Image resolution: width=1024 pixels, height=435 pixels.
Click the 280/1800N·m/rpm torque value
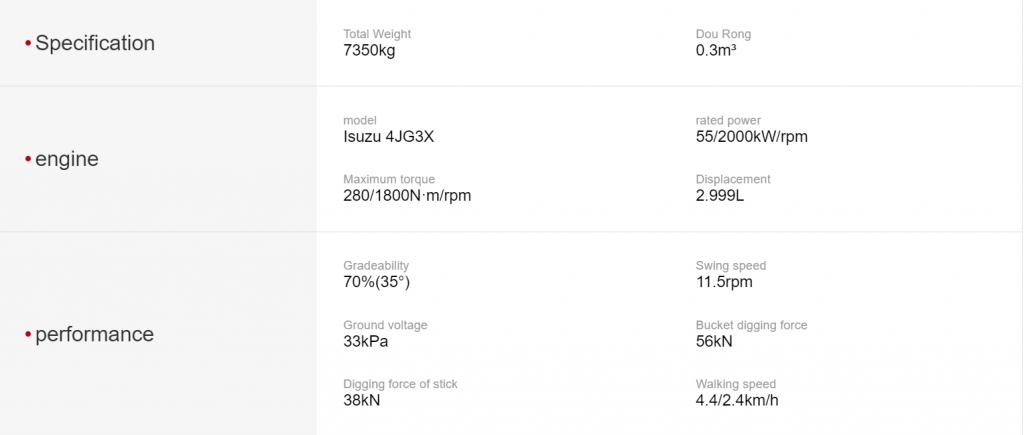(407, 195)
